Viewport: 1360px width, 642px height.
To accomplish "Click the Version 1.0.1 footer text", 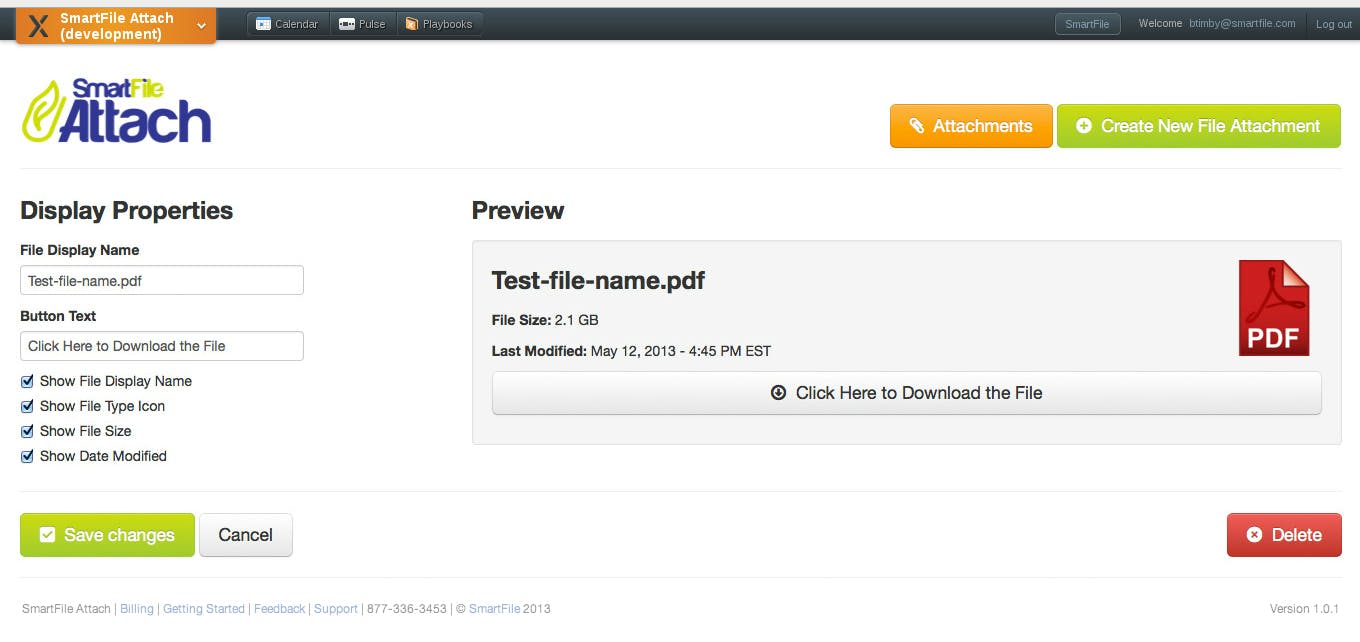I will pyautogui.click(x=1305, y=609).
